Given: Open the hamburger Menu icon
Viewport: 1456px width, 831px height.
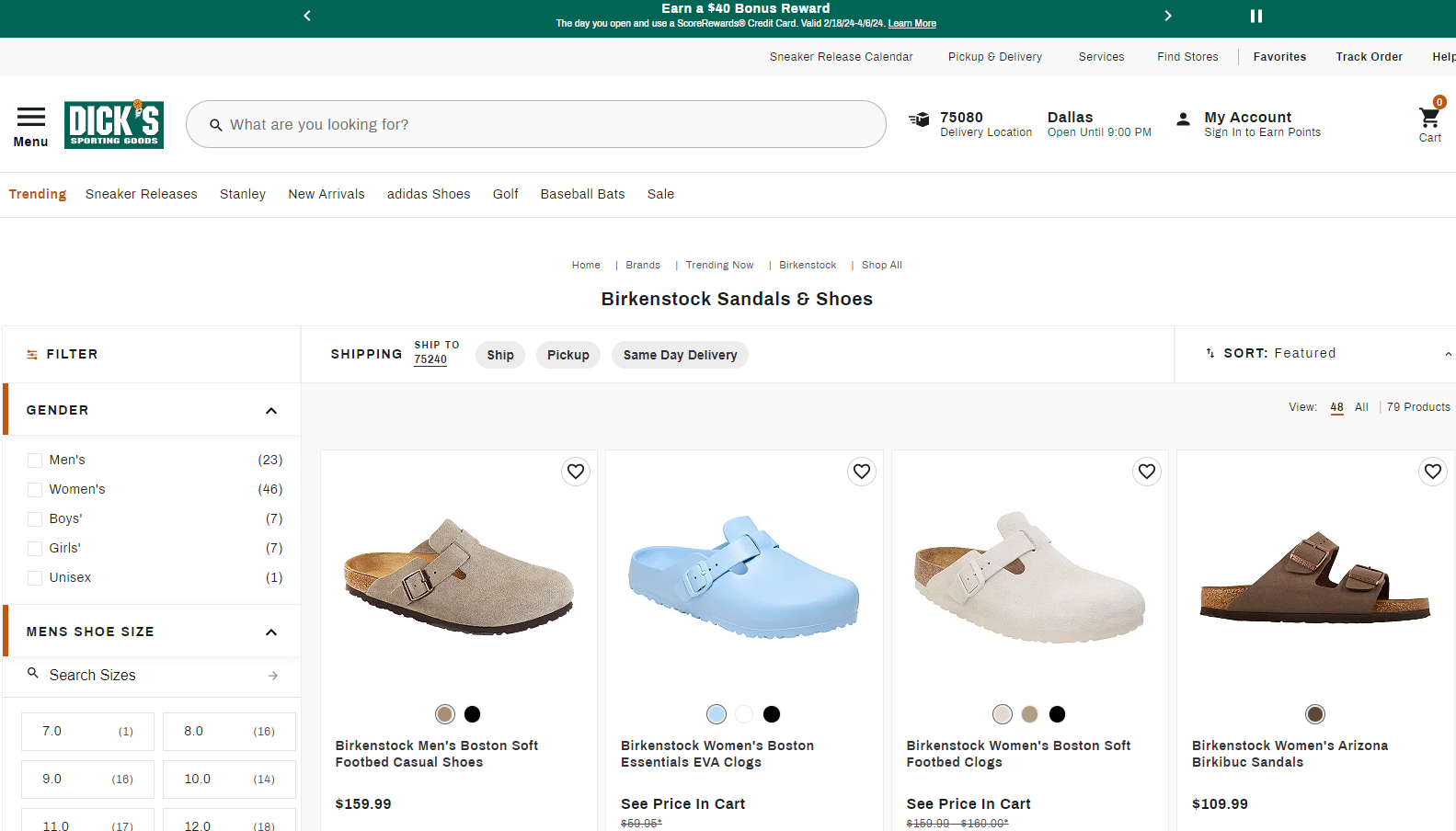Looking at the screenshot, I should pos(30,117).
